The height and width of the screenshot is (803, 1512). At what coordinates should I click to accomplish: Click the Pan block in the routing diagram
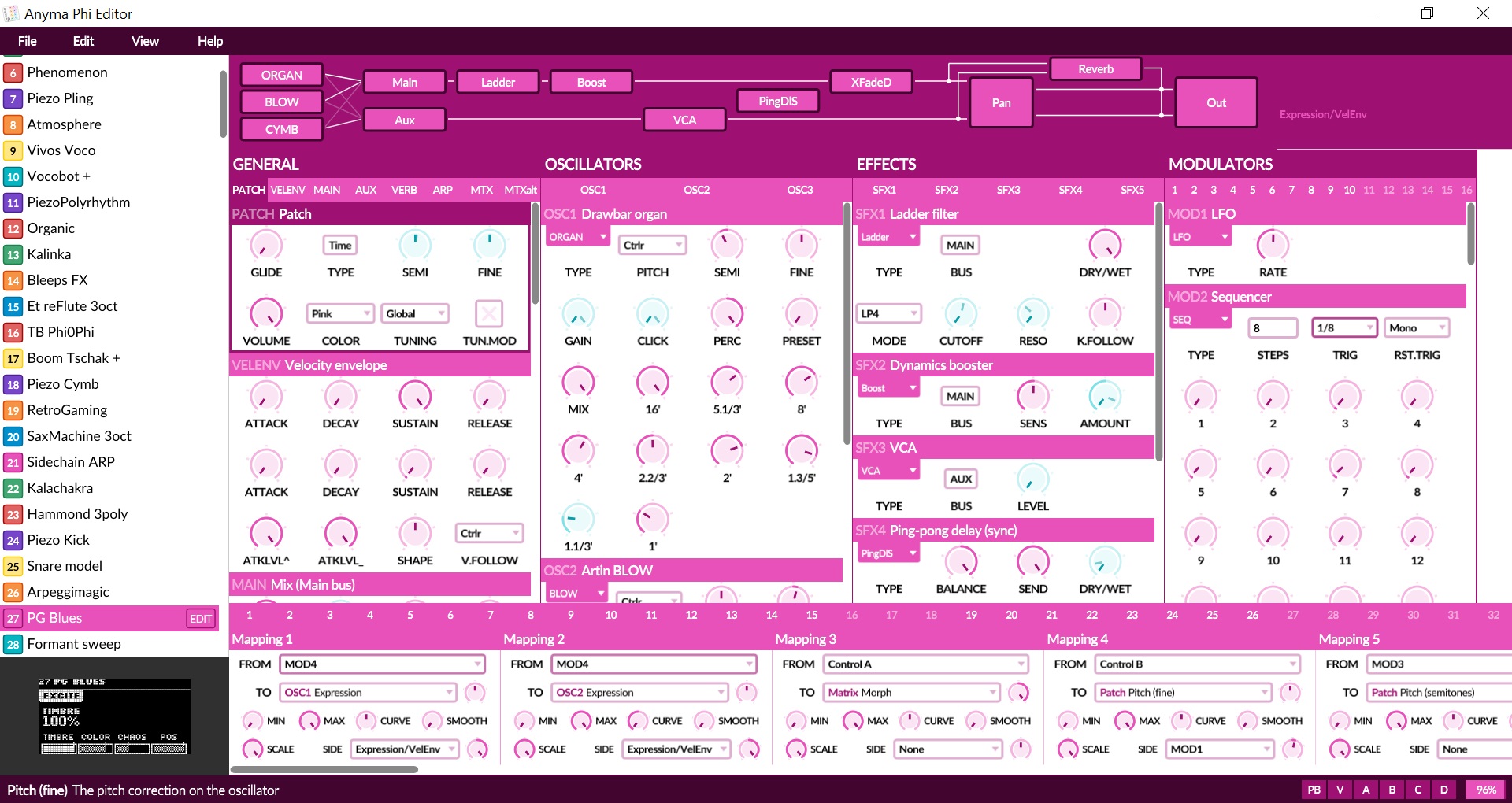(1000, 102)
